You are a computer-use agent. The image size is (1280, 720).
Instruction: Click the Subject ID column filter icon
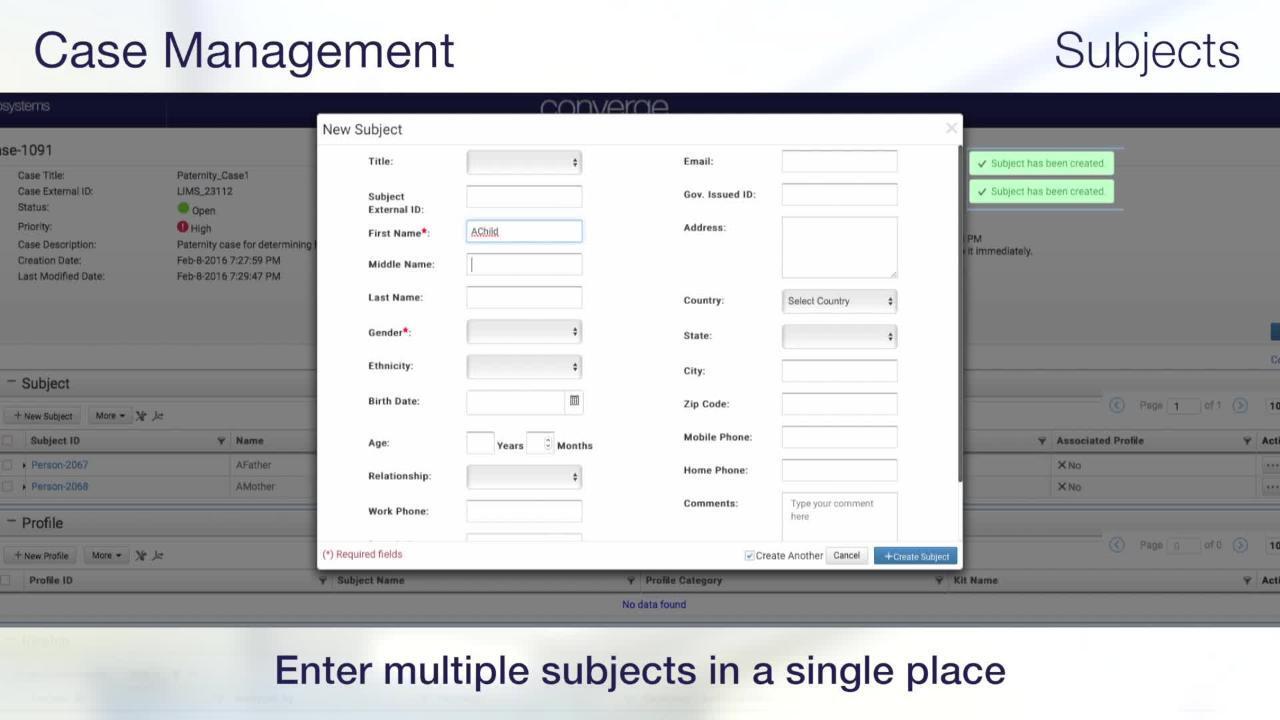221,441
